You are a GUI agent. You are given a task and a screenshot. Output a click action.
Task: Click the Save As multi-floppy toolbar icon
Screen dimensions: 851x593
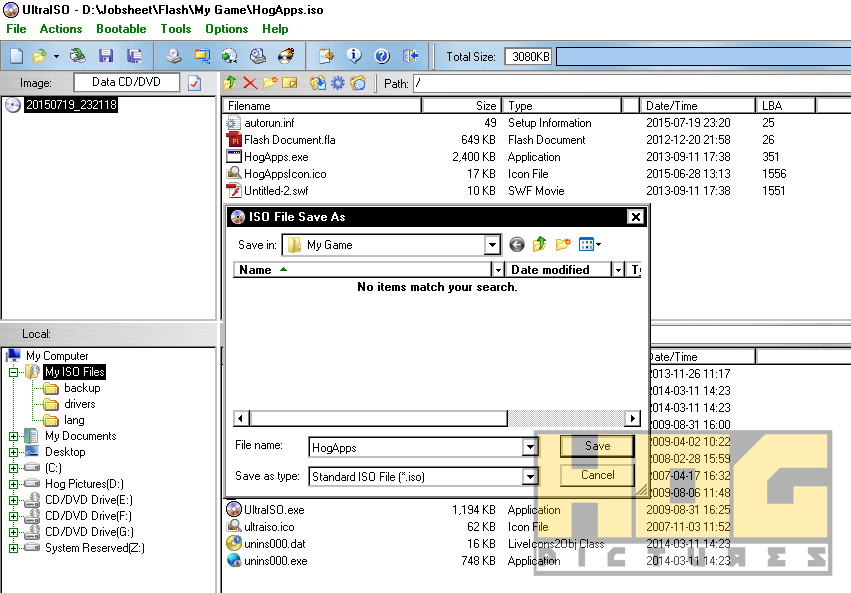pyautogui.click(x=134, y=56)
